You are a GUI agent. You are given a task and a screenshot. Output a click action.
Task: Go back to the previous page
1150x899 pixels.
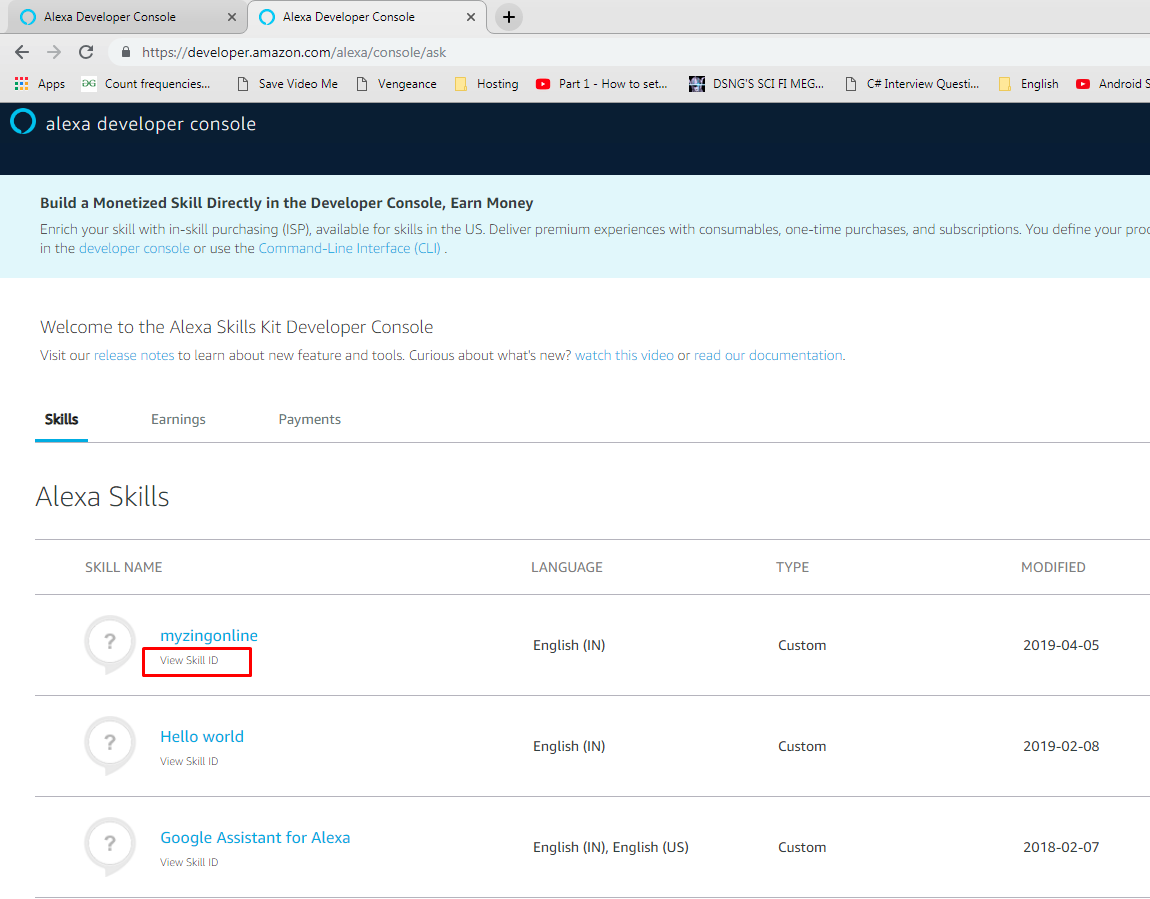click(22, 52)
